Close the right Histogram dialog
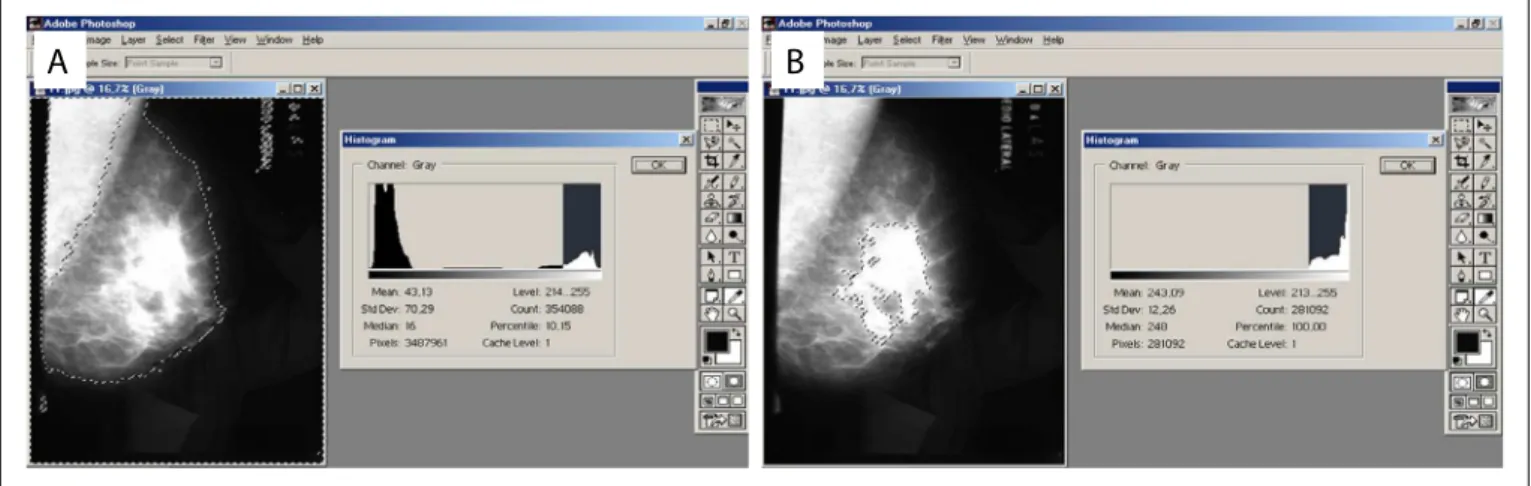The height and width of the screenshot is (486, 1531). pyautogui.click(x=1436, y=141)
